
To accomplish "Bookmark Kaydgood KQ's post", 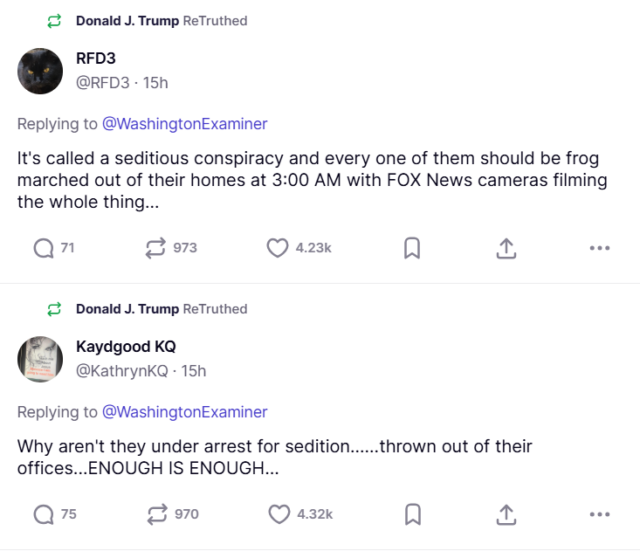I will [411, 514].
